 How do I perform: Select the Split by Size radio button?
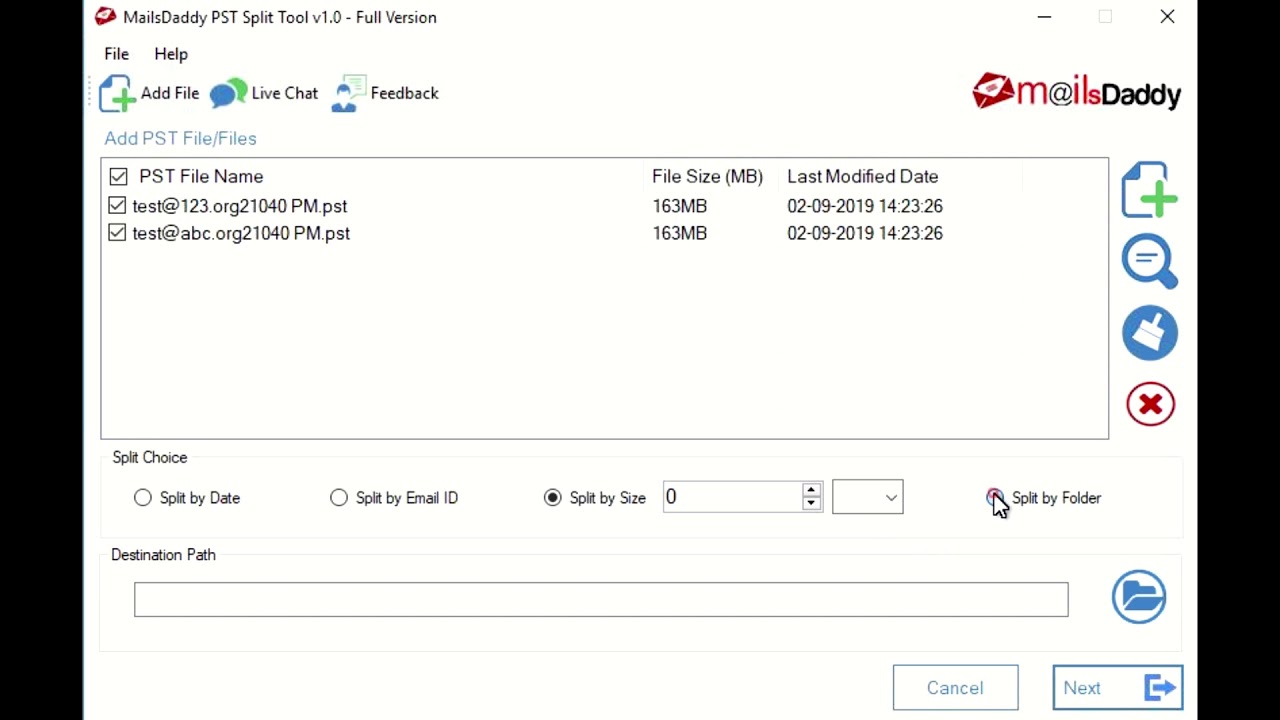(x=553, y=498)
